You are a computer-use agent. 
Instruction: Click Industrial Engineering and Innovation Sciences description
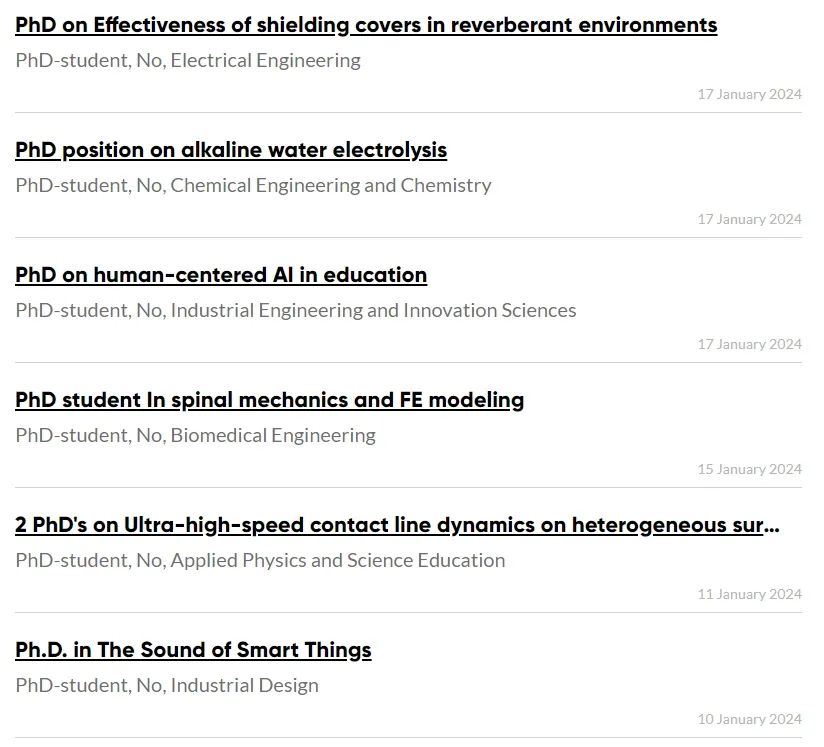(x=295, y=311)
